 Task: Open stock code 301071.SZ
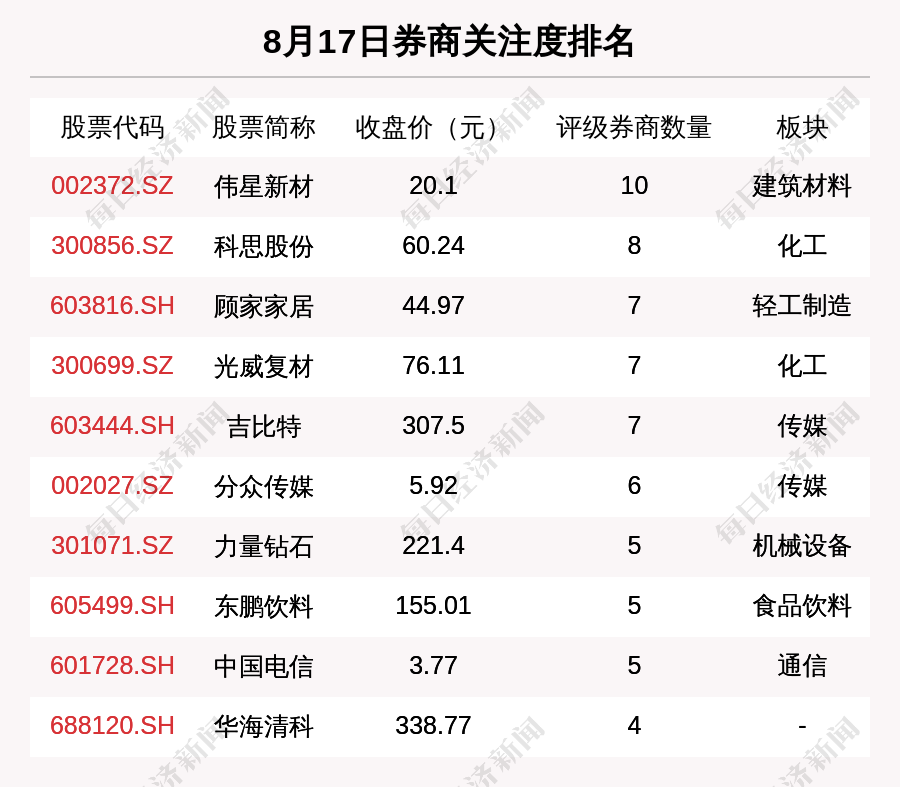point(112,545)
